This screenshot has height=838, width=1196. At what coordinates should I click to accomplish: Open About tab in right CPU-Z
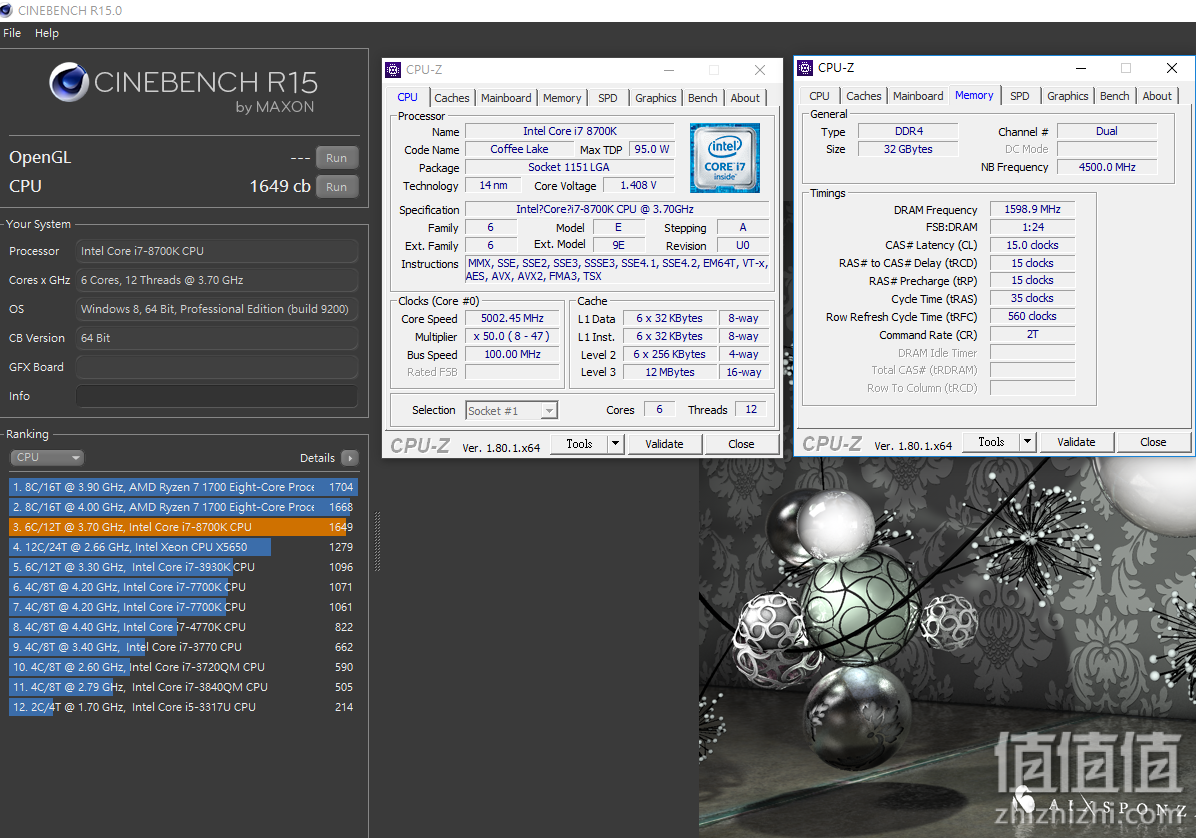point(1157,95)
